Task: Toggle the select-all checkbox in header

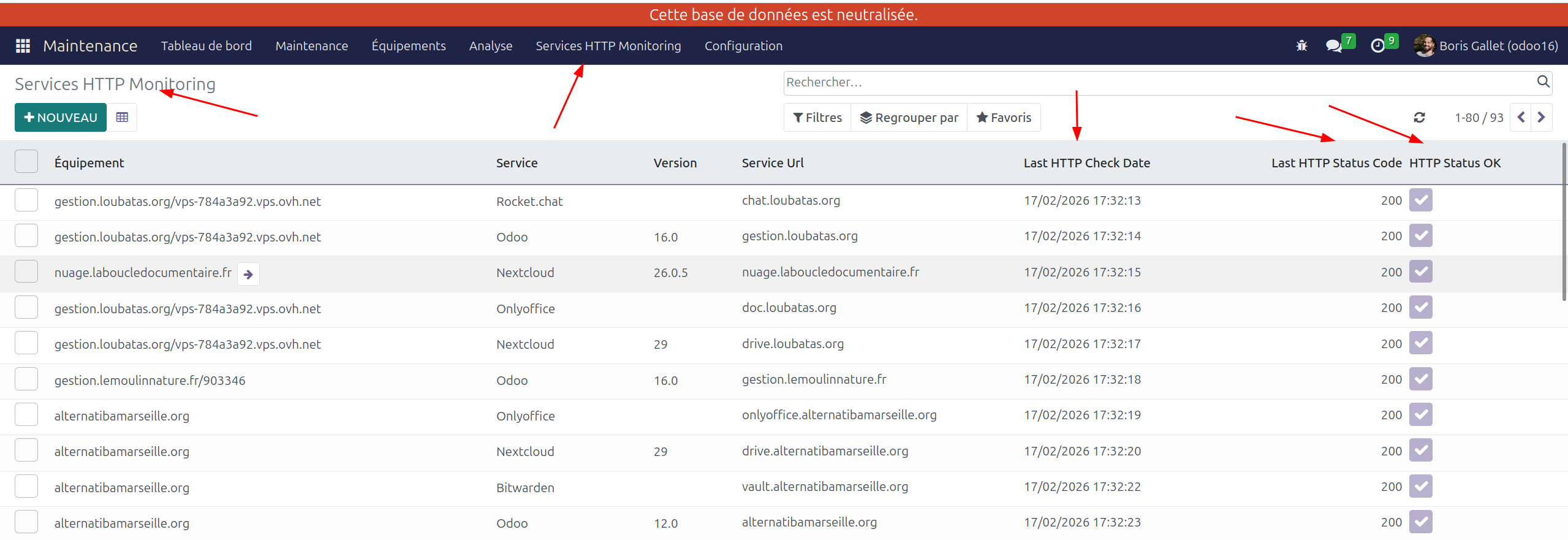Action: coord(26,162)
